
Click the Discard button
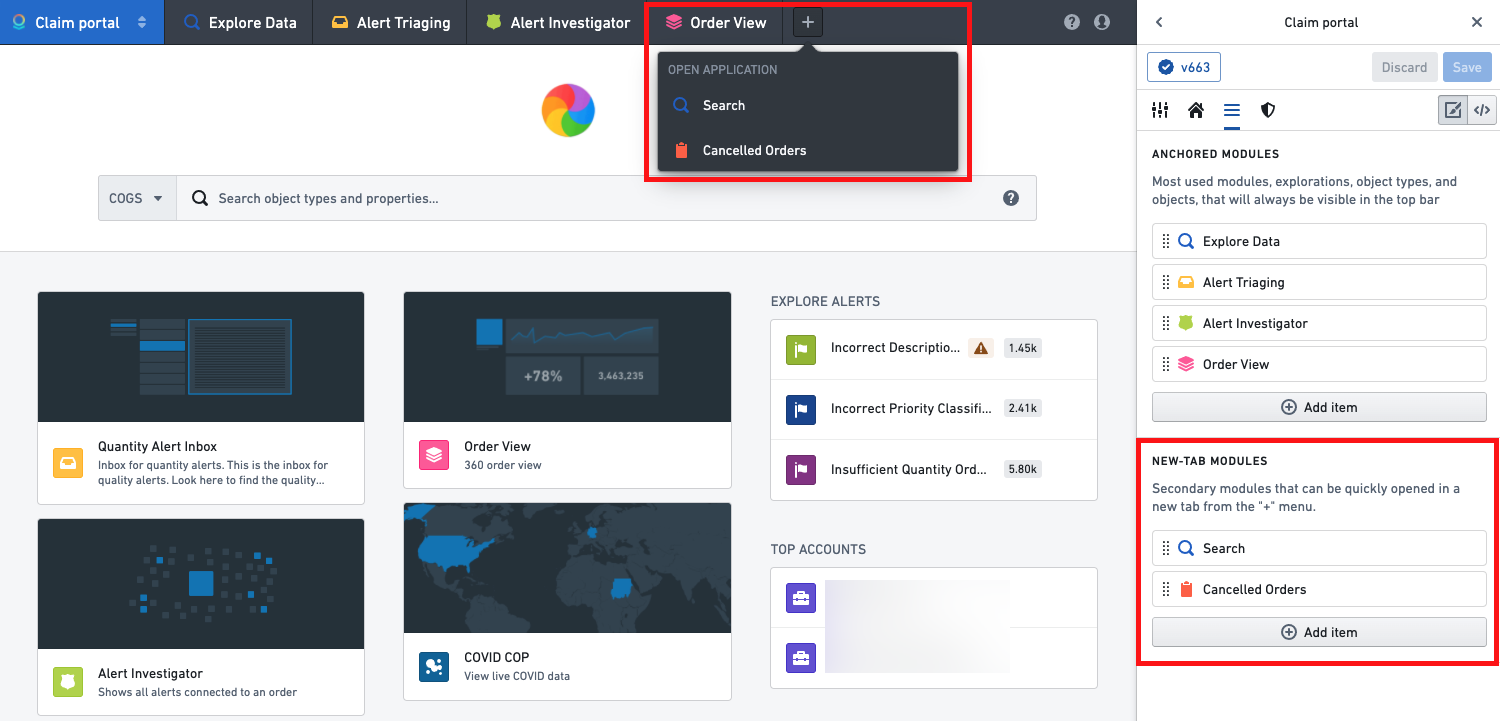[1404, 67]
